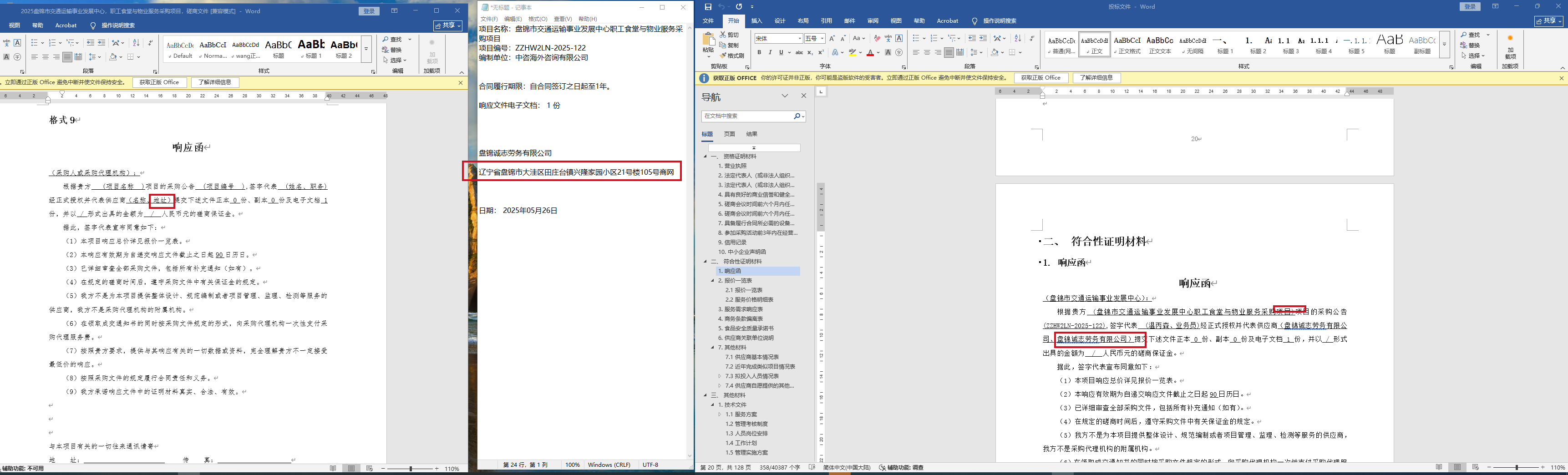Click the enclosed character icon in 投标文件 Word
Image resolution: width=1568 pixels, height=475 pixels.
point(899,53)
